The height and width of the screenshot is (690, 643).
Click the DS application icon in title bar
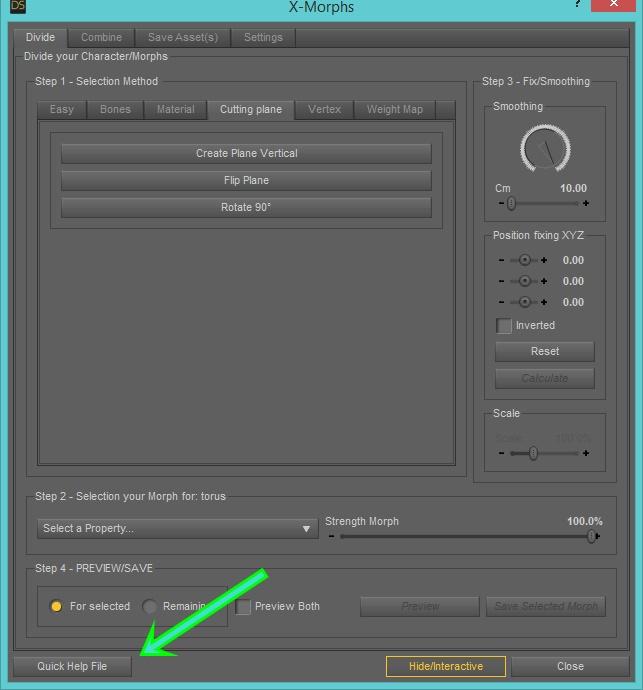[x=18, y=6]
